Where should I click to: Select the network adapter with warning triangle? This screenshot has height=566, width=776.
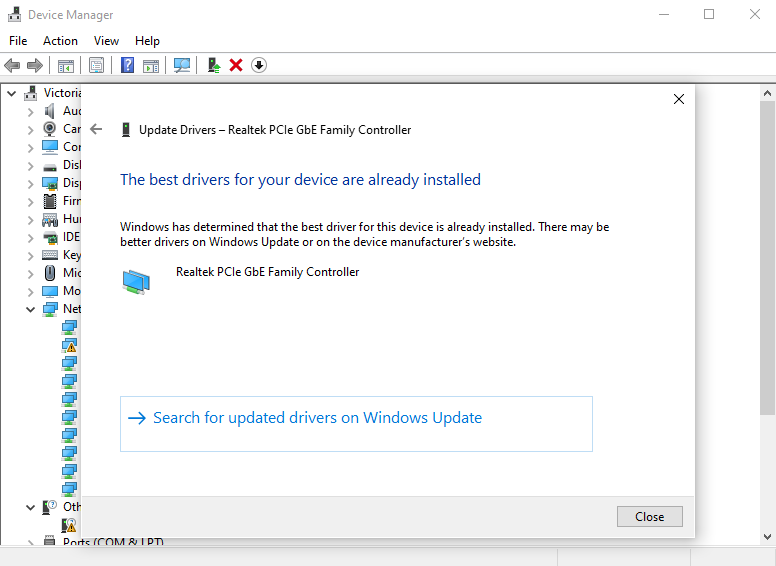(x=69, y=345)
